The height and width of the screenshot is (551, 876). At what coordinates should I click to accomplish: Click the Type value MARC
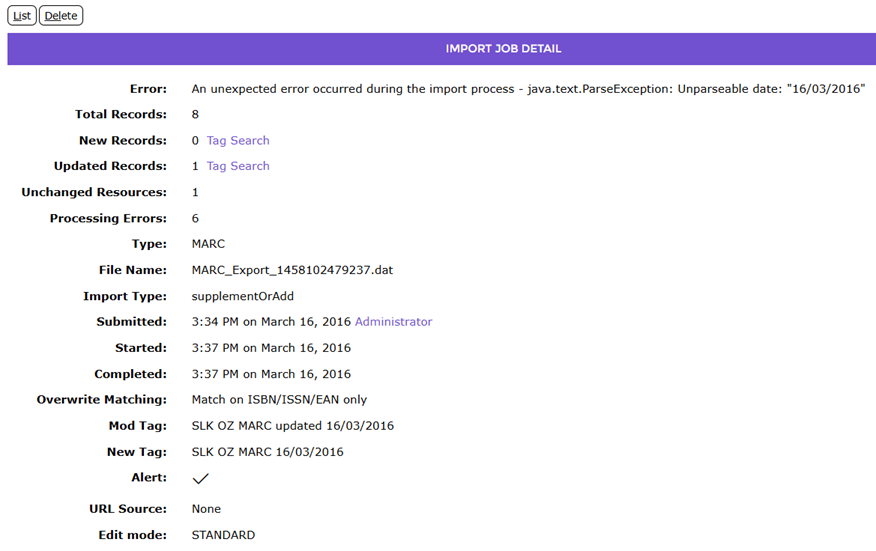(208, 244)
